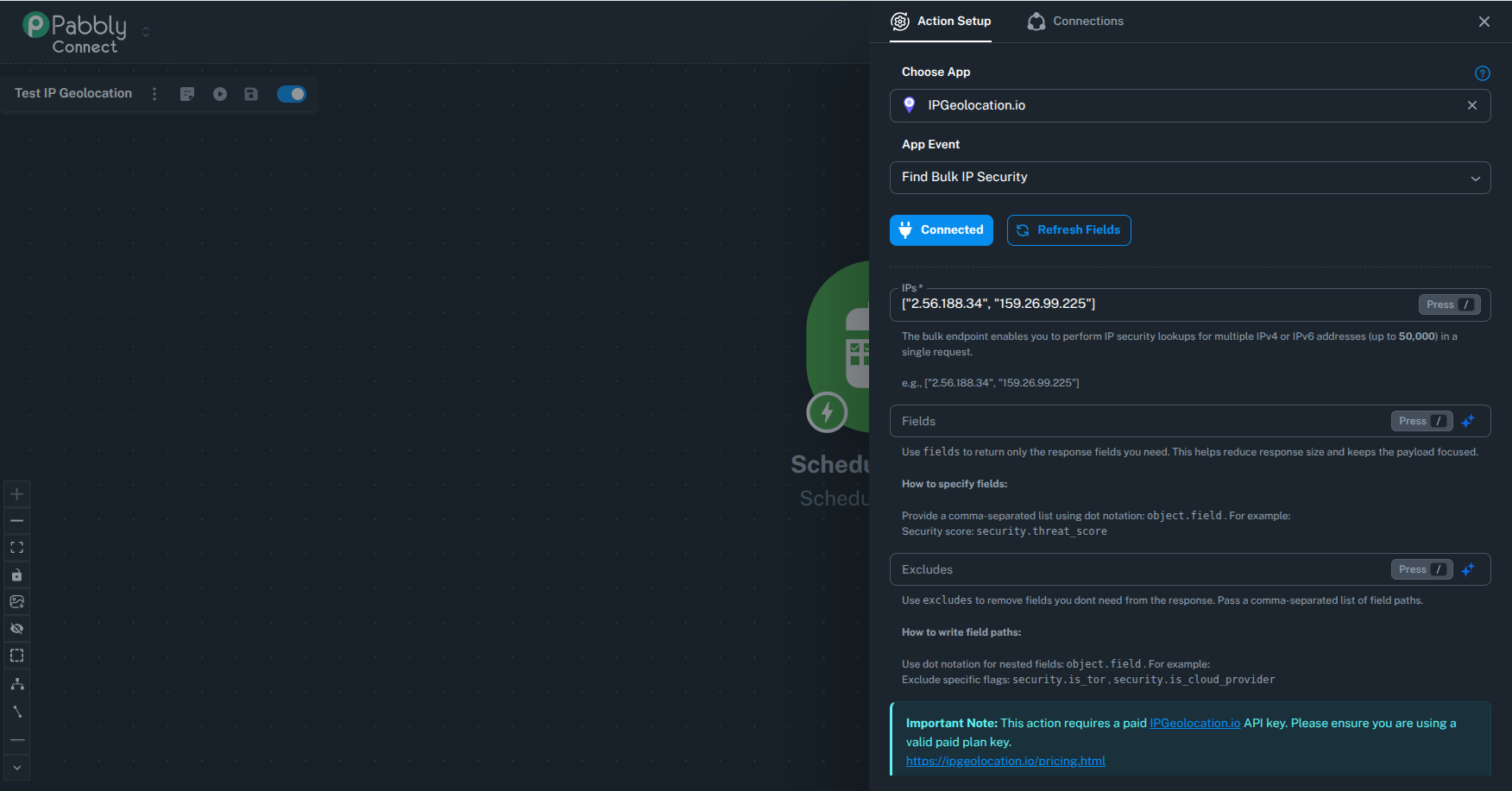Open the help icon beside Choose App
The width and height of the screenshot is (1512, 791).
[1483, 73]
